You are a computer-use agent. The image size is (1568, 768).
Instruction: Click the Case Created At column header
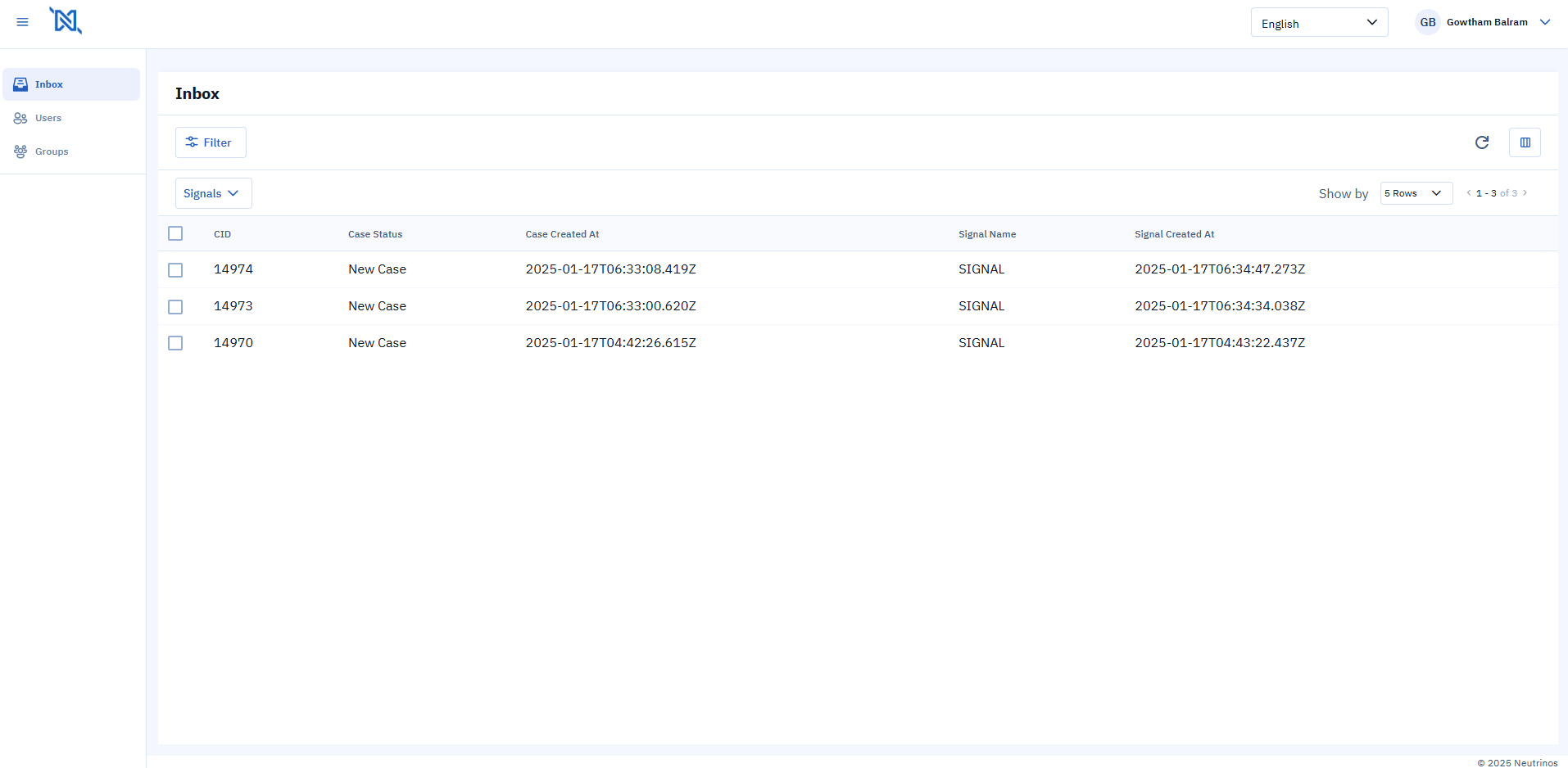click(x=562, y=234)
